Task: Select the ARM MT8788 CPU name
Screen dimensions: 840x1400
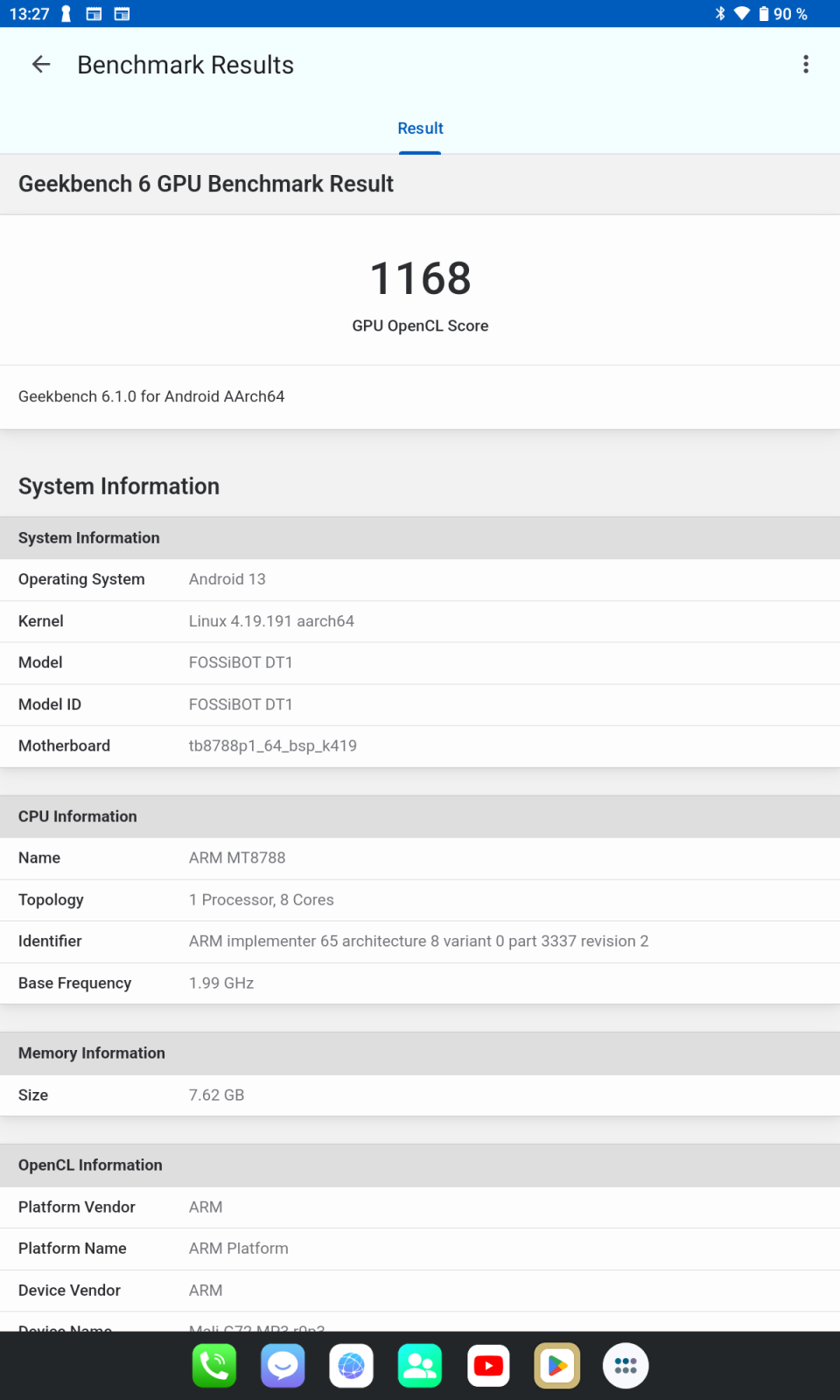Action: coord(237,857)
